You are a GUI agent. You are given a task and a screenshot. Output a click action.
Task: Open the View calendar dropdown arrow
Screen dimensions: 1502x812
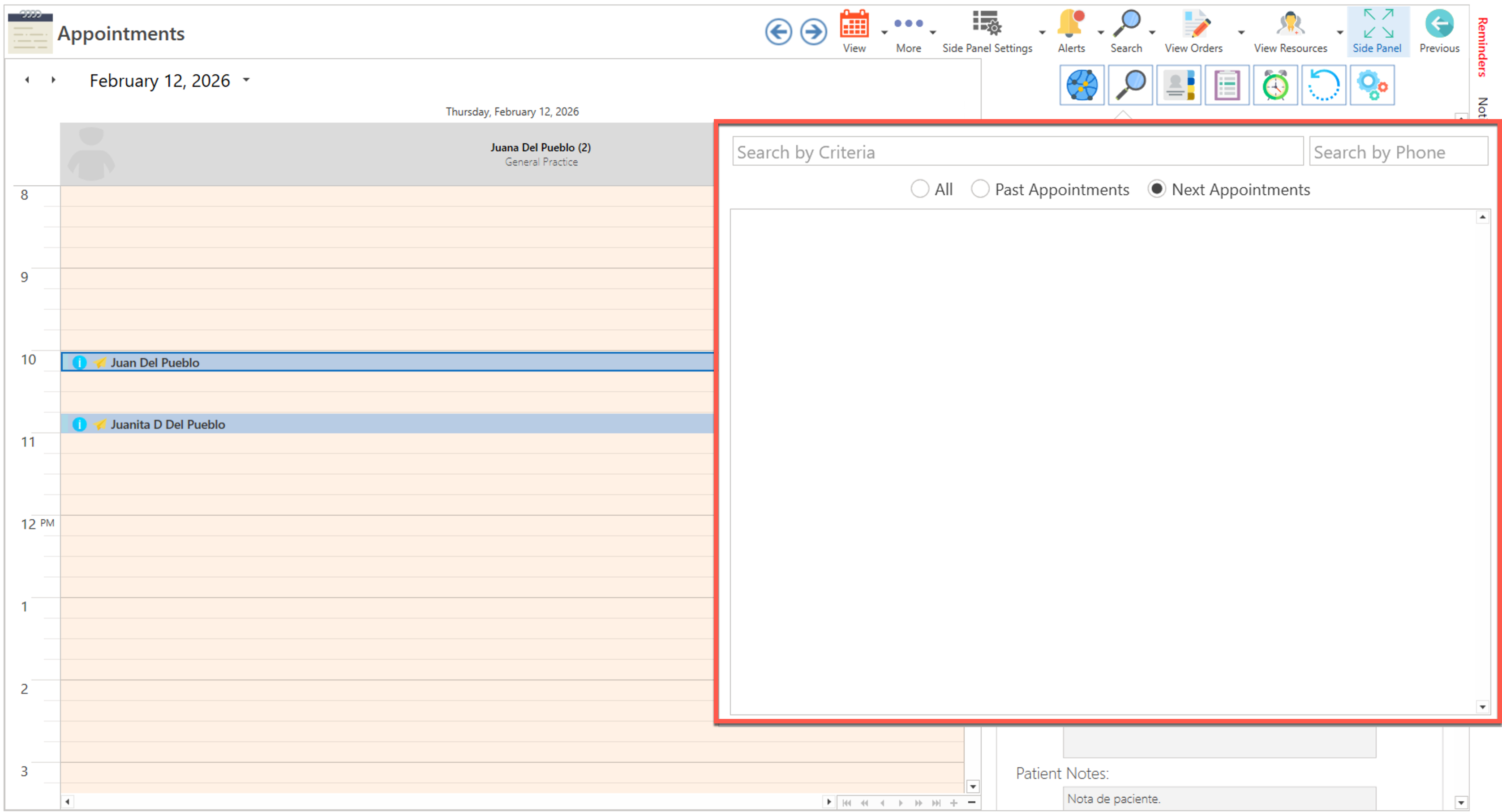(884, 33)
